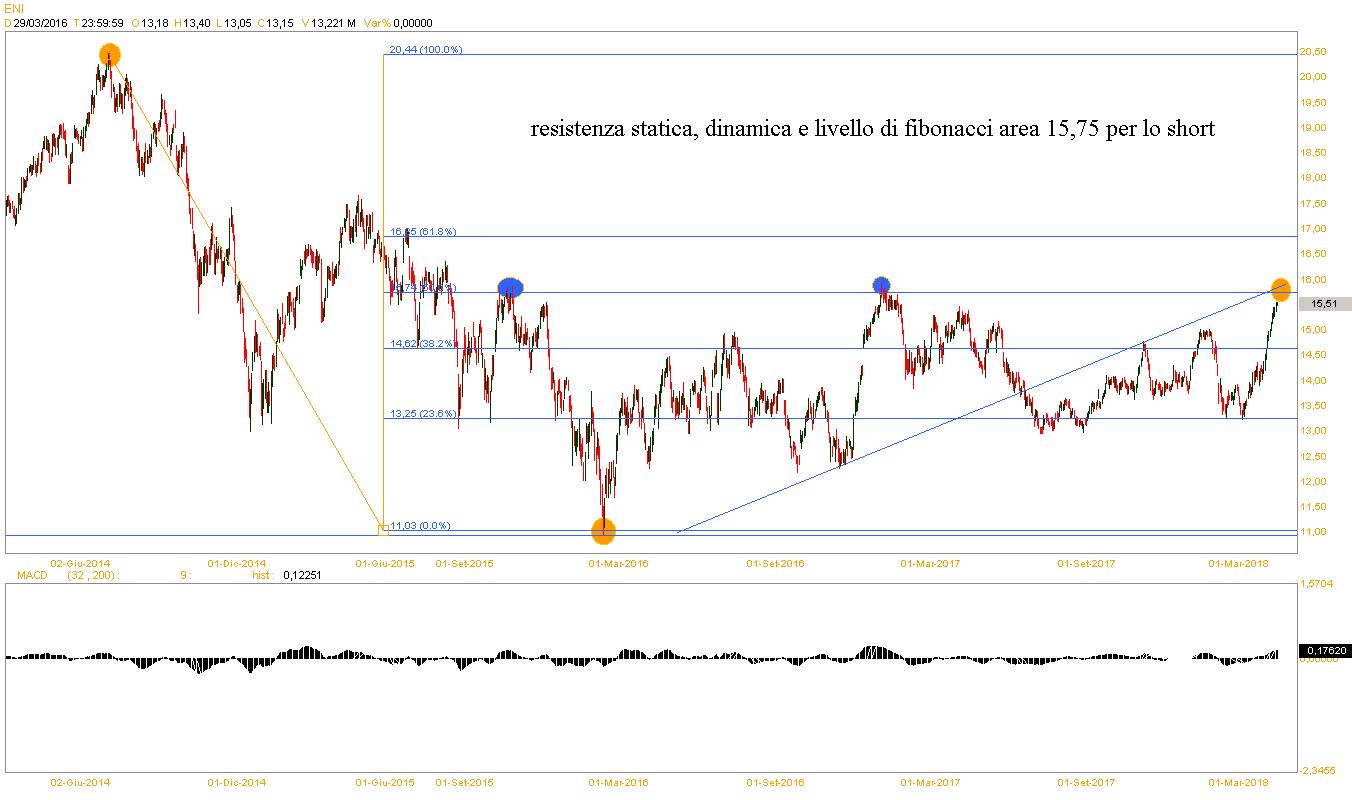Click the 11,03 (0.0%) Fibonacci label
Viewport: 1352px width, 800px height.
(420, 525)
